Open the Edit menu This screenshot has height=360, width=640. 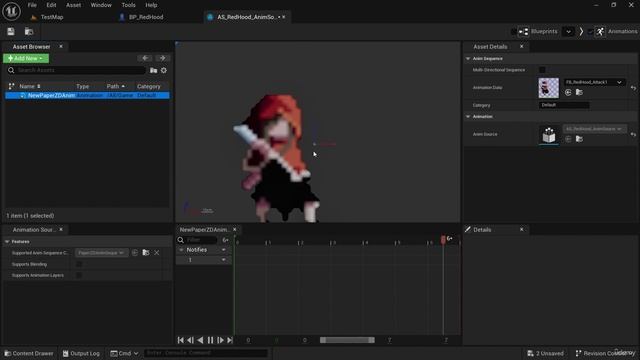(51, 5)
